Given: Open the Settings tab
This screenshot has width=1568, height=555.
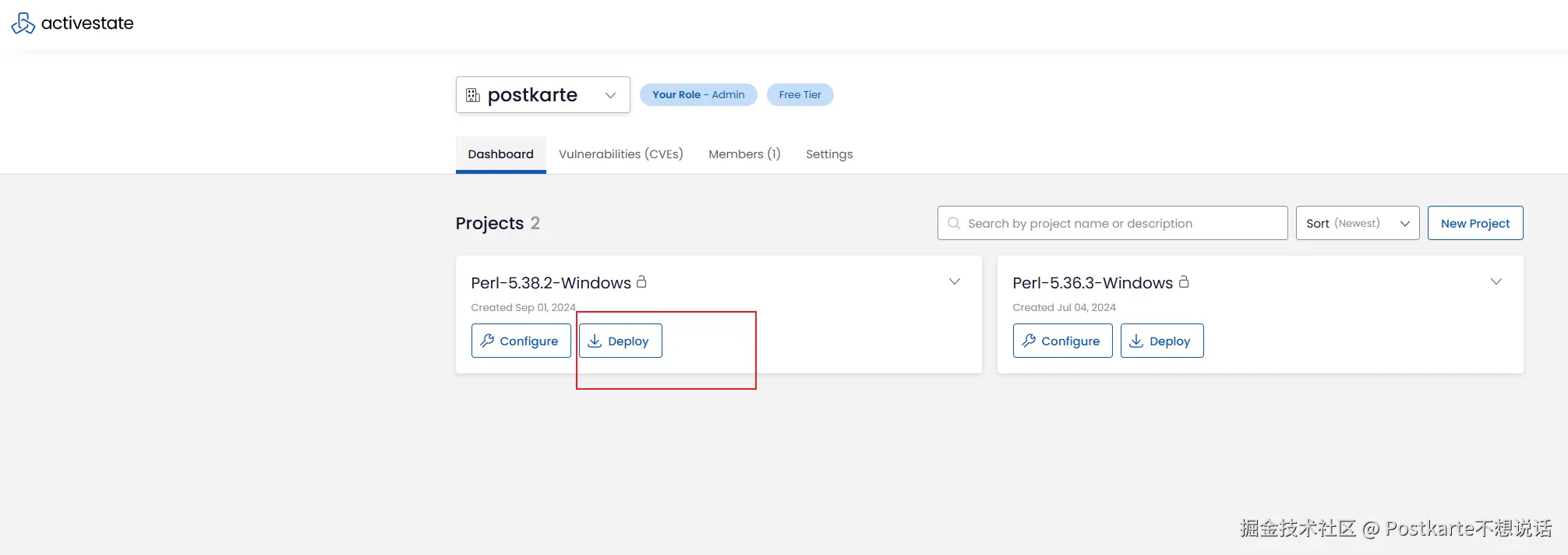Looking at the screenshot, I should click(829, 154).
